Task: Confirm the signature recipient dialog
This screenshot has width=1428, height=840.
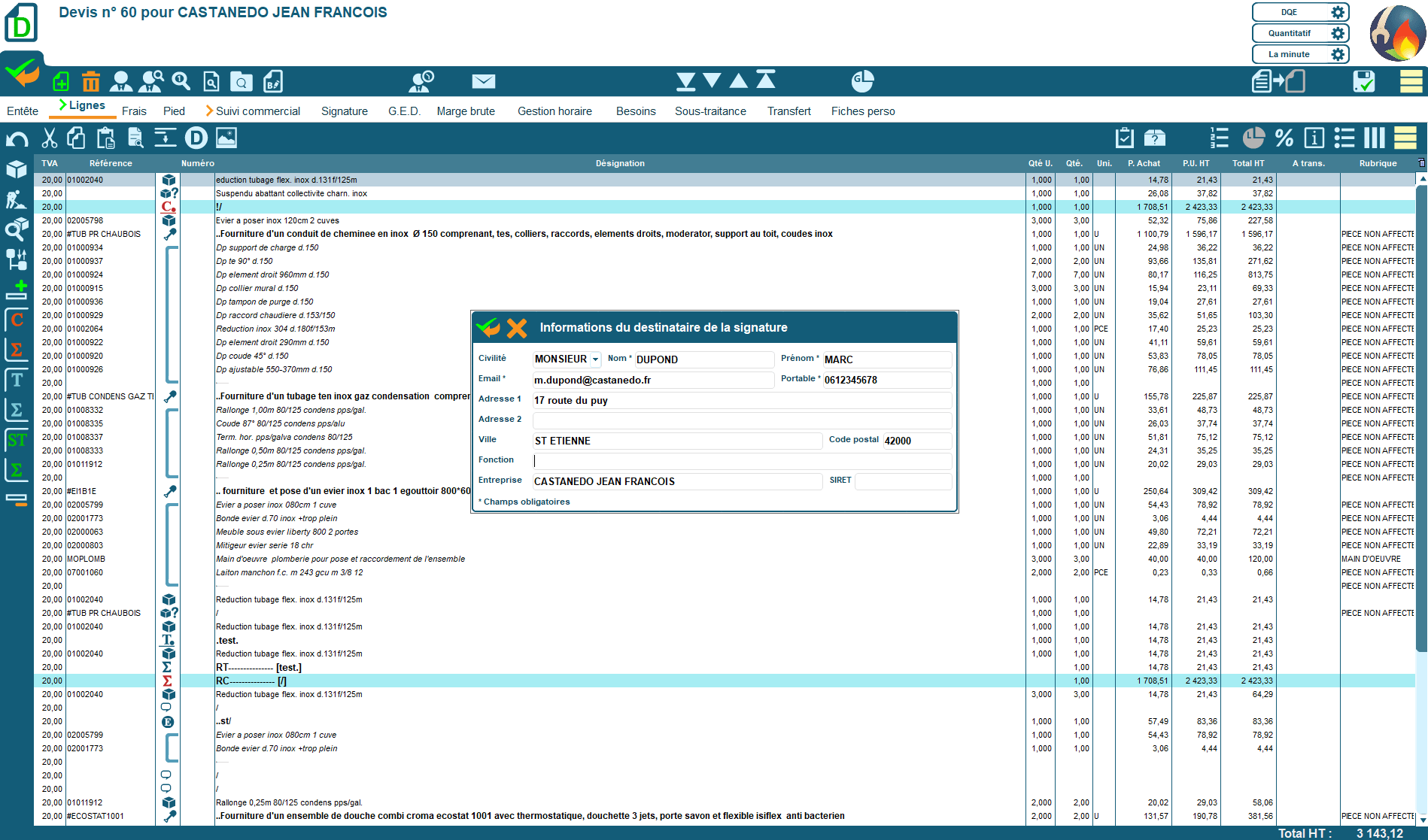Action: (488, 328)
